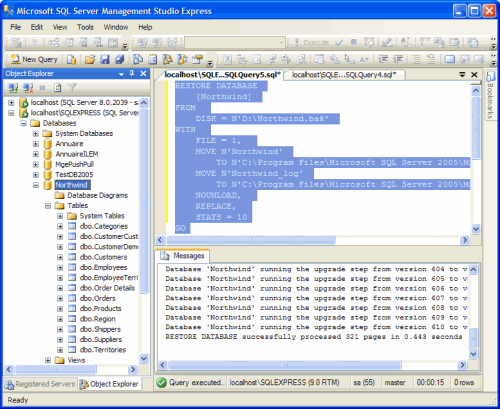Open the active documents list dropdown arrow

point(462,75)
